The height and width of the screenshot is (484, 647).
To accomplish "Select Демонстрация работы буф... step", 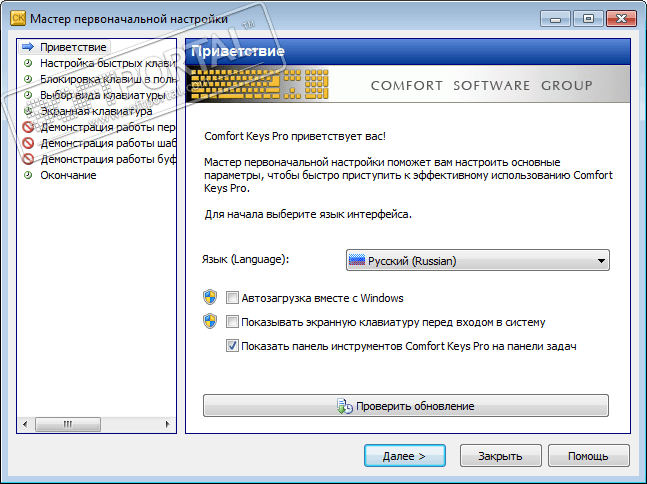I will [108, 159].
